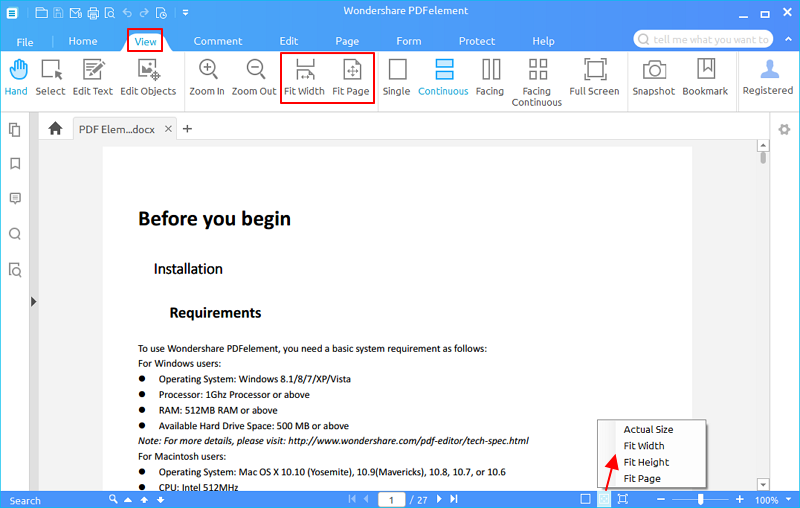Open the 100% zoom level dropdown

click(789, 499)
